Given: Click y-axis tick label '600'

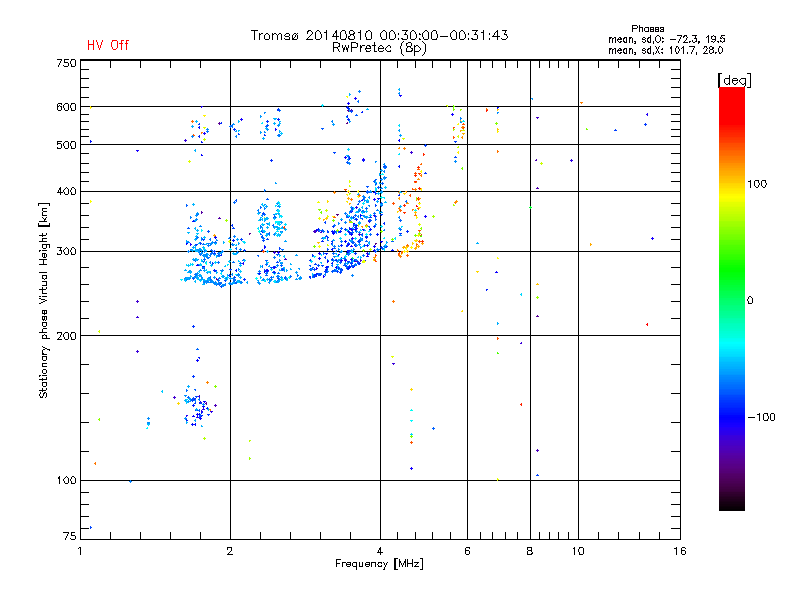Looking at the screenshot, I should click(x=66, y=107).
